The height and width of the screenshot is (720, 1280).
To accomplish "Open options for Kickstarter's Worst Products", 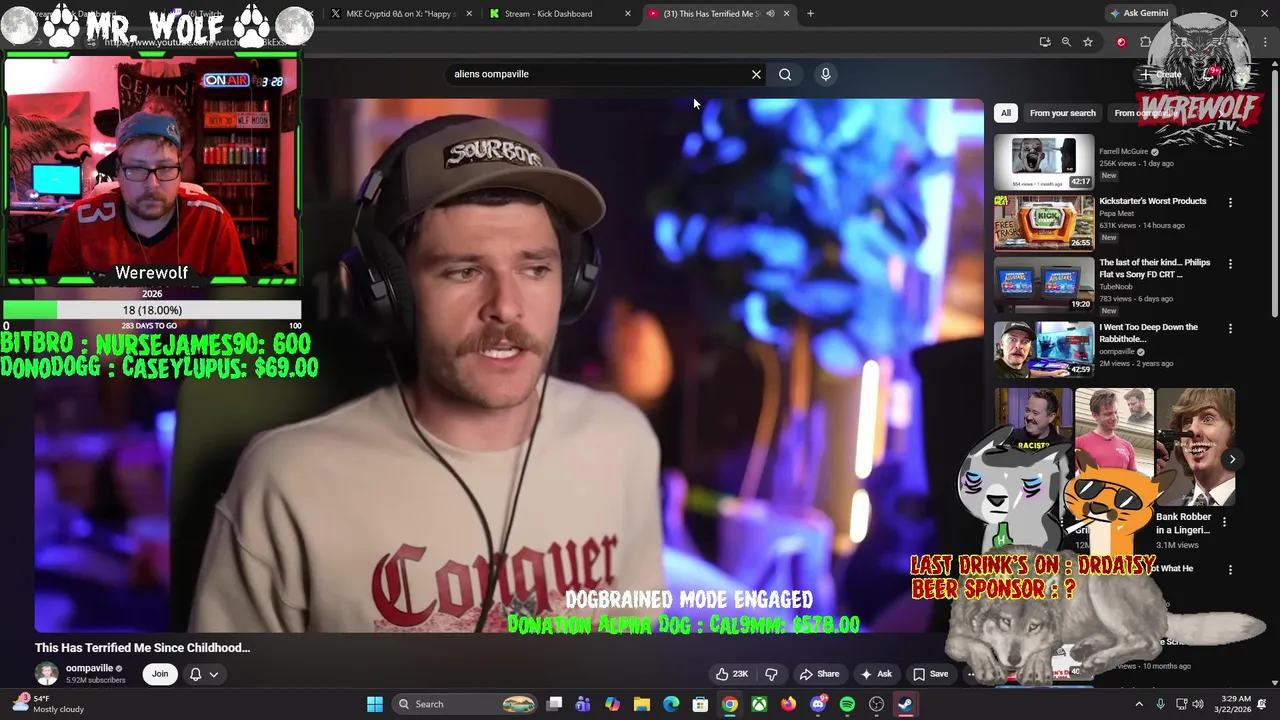I will coord(1231,202).
